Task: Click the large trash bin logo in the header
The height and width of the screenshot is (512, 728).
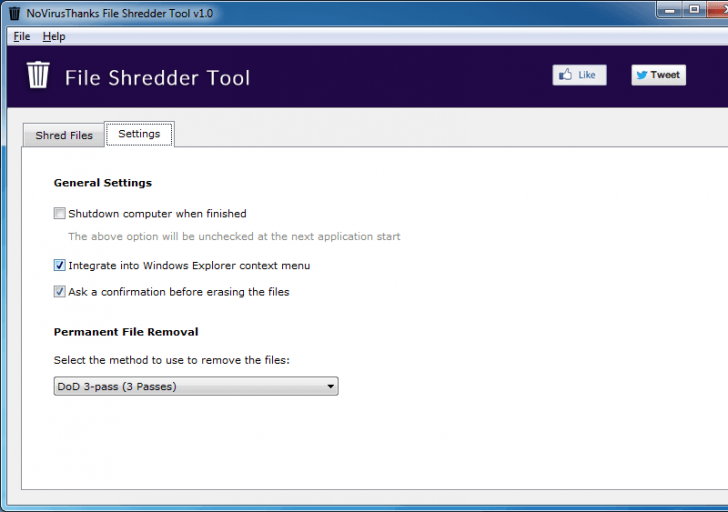Action: (38, 75)
